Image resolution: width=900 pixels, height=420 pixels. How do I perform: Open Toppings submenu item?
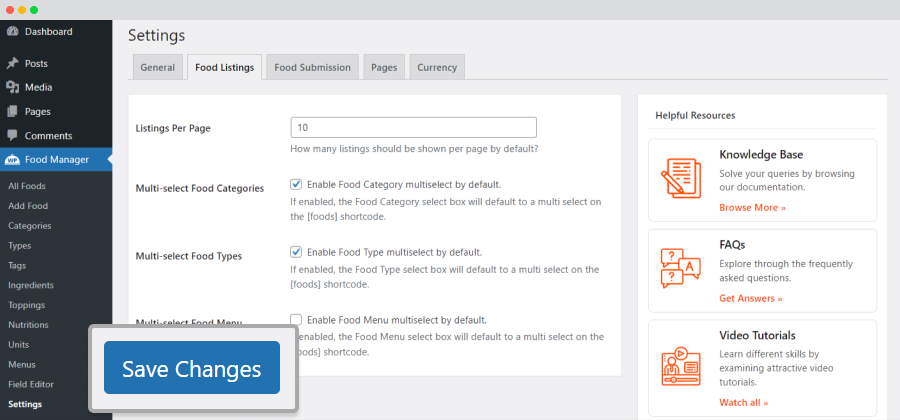(26, 305)
